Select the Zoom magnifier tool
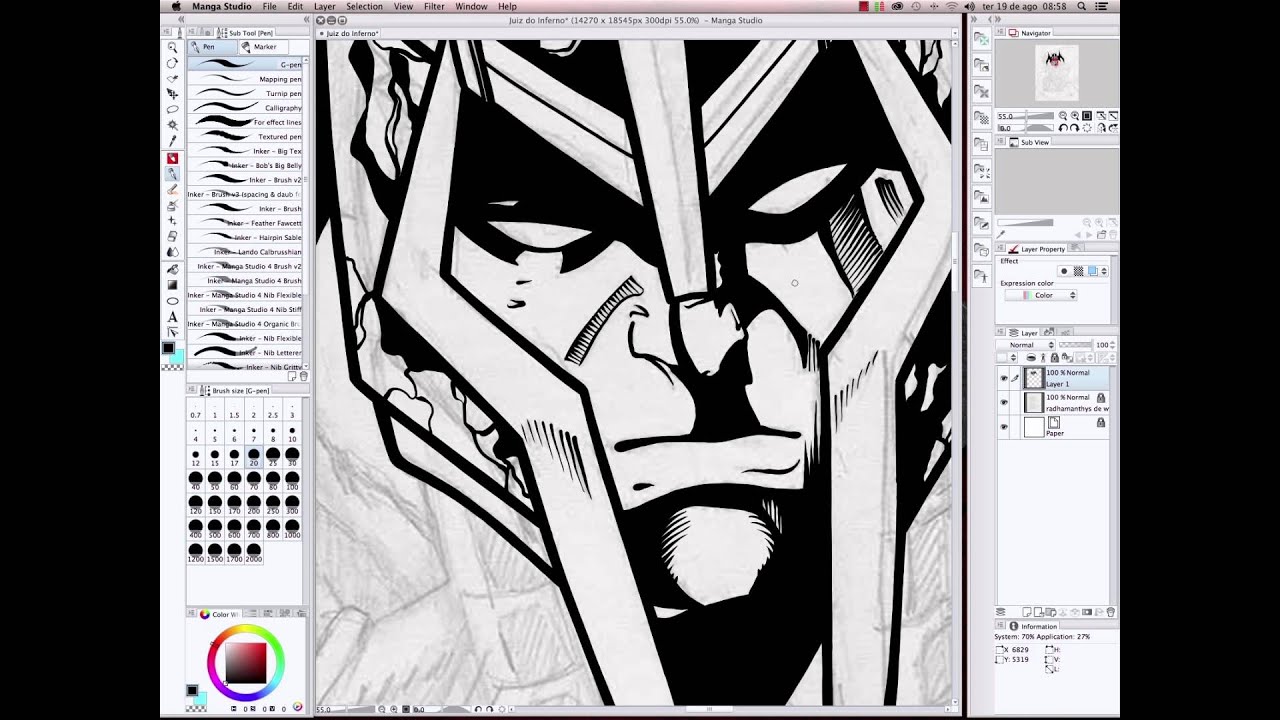The width and height of the screenshot is (1280, 720). (173, 47)
